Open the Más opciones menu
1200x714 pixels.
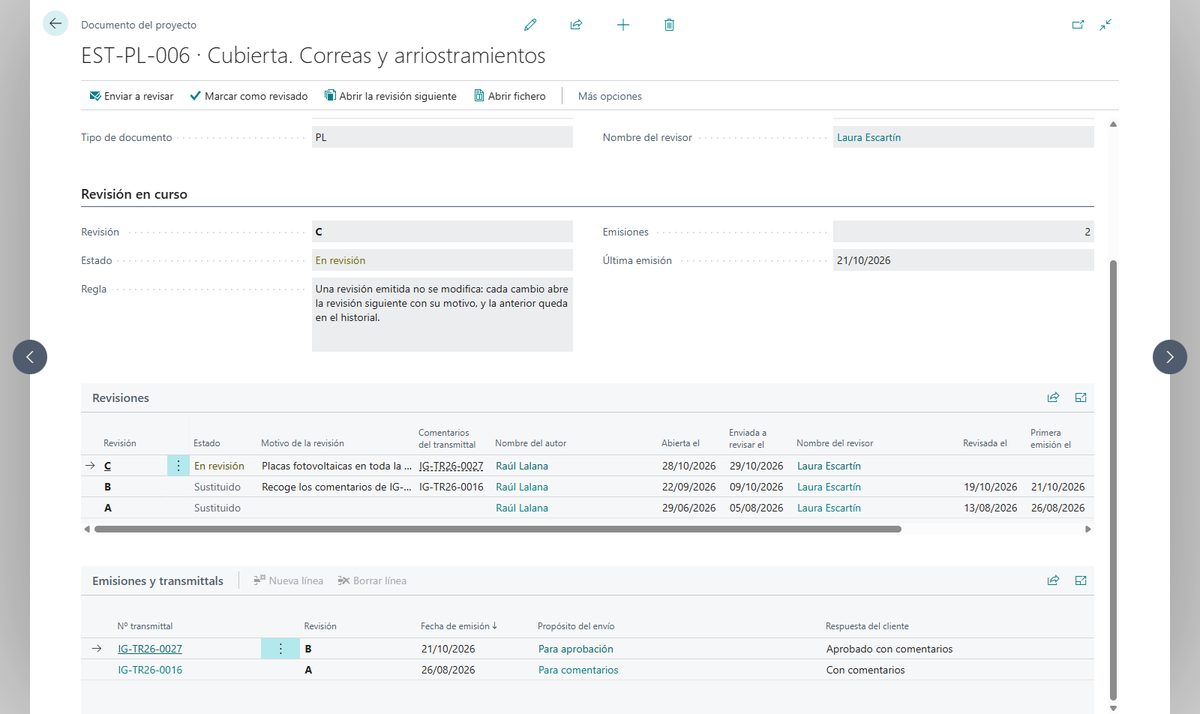coord(610,96)
